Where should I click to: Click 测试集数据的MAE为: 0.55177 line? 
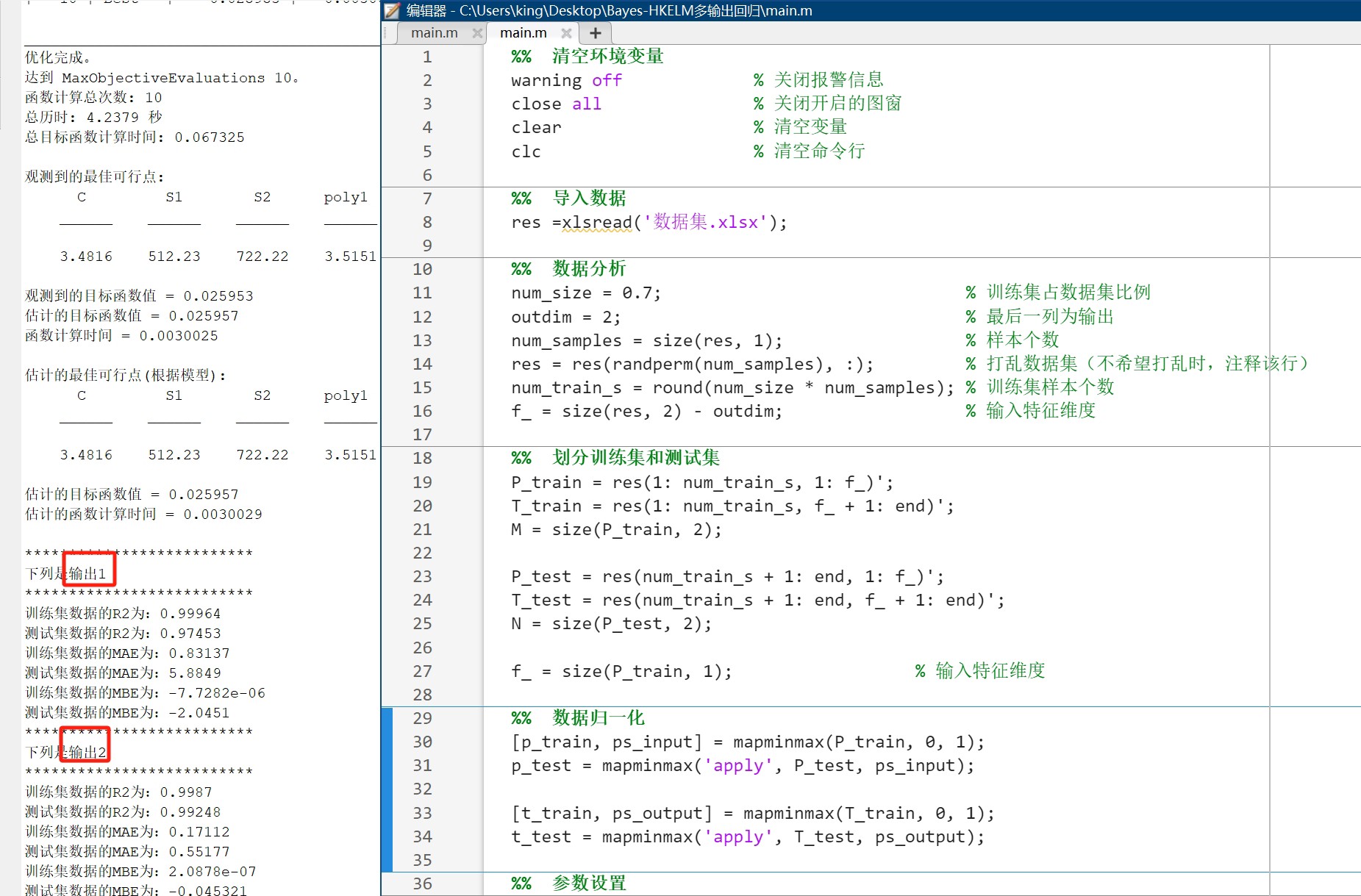(x=127, y=851)
